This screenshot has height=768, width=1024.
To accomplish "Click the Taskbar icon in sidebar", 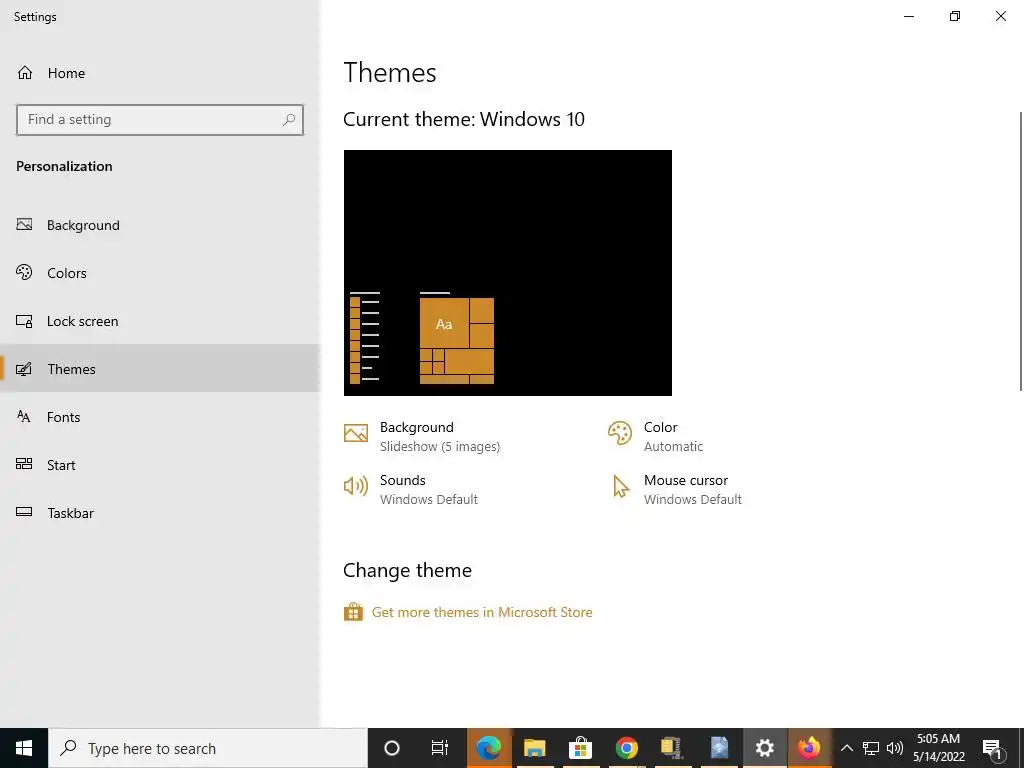I will [24, 512].
